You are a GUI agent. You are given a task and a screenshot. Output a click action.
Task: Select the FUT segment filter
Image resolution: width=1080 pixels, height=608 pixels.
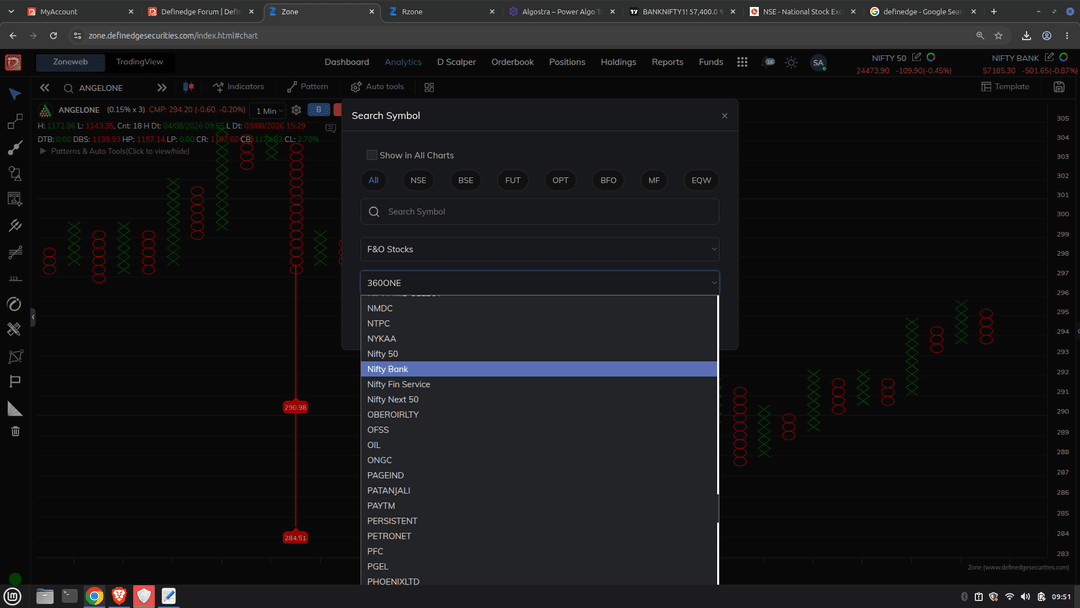512,180
